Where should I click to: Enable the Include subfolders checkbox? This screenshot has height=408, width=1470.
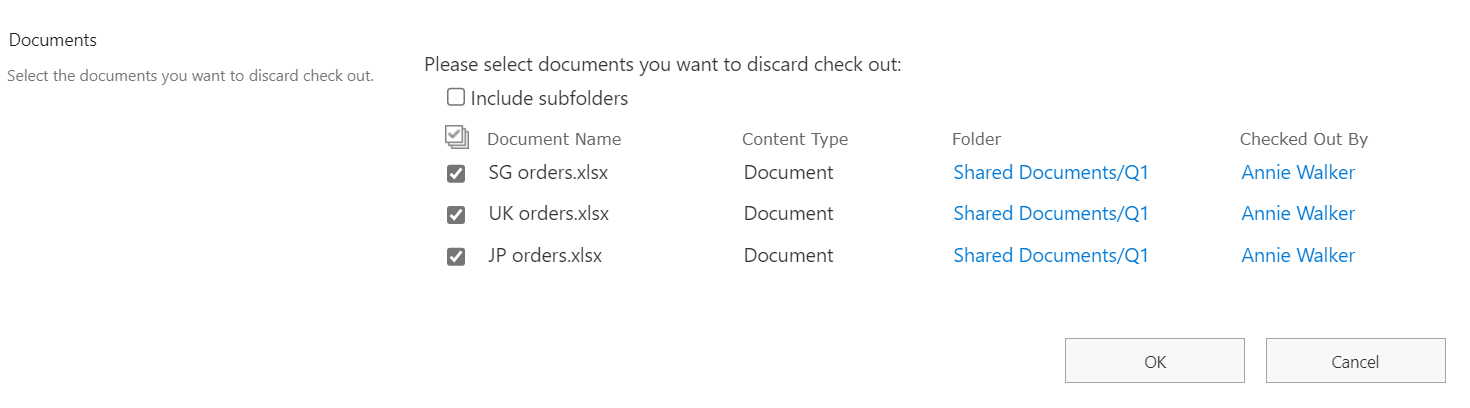click(456, 98)
